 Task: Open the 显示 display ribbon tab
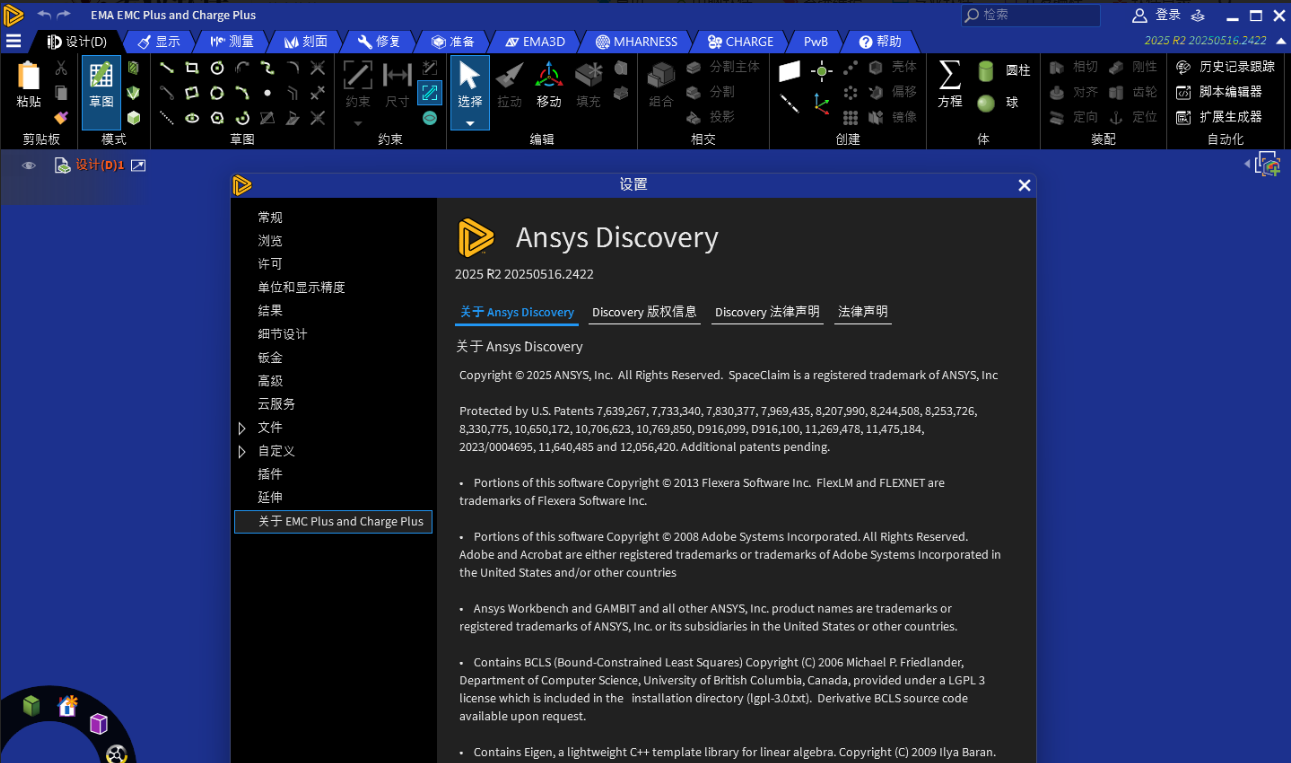click(159, 41)
